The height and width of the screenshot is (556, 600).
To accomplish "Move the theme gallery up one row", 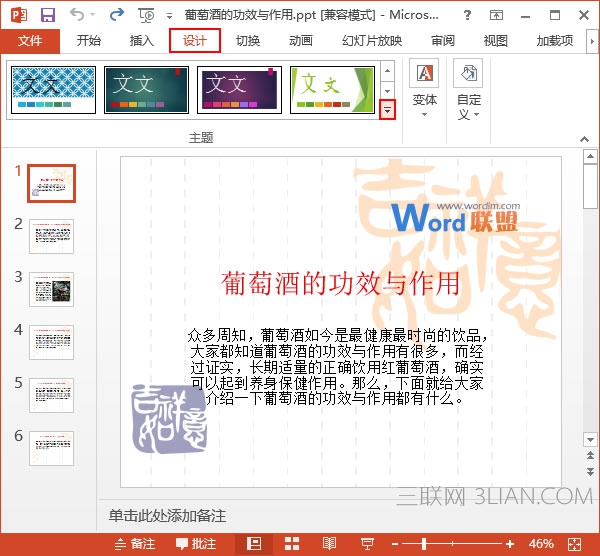I will tap(387, 71).
